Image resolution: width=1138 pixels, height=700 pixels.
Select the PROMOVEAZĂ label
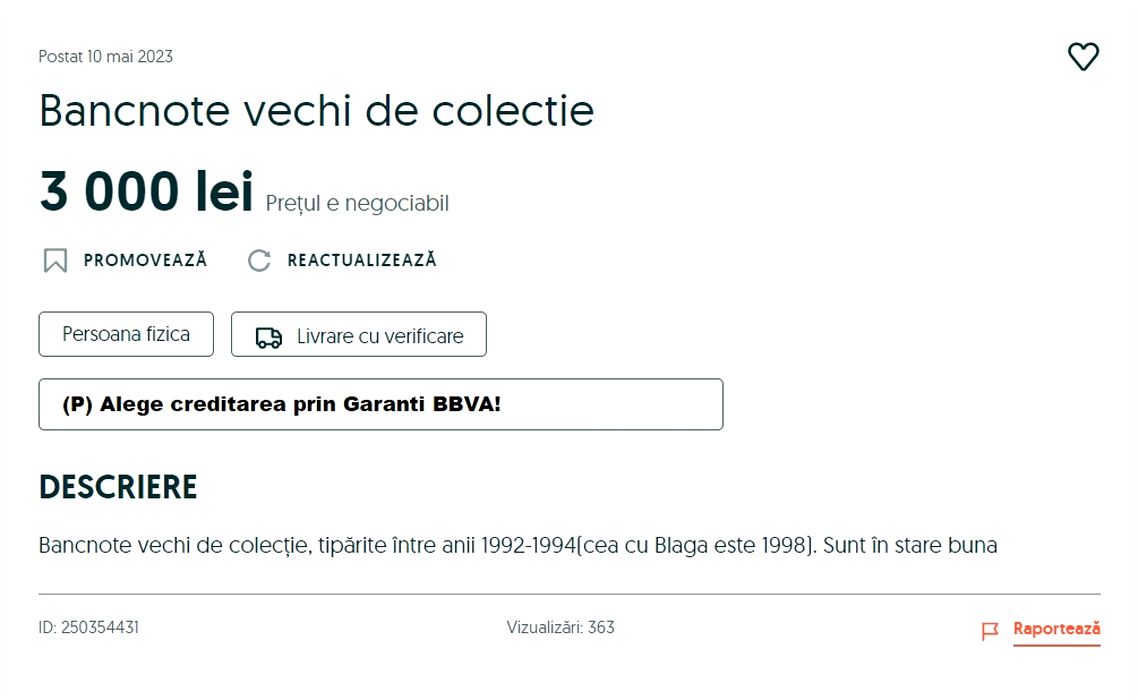tap(145, 260)
